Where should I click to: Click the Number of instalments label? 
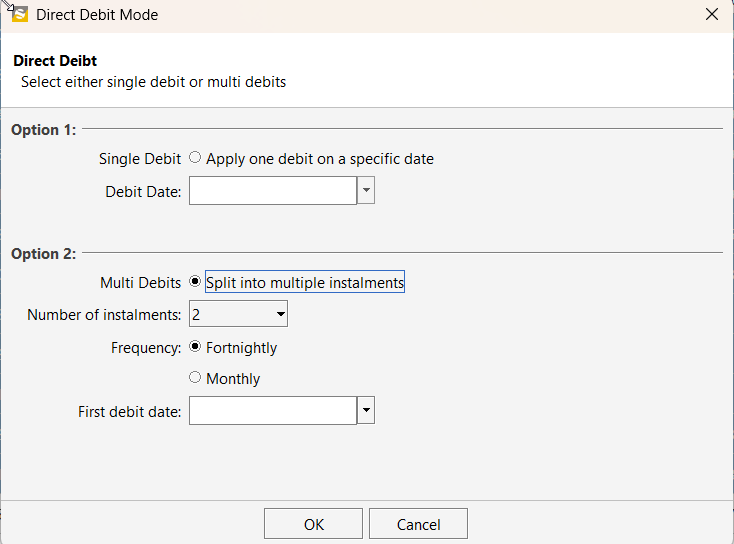click(x=104, y=315)
